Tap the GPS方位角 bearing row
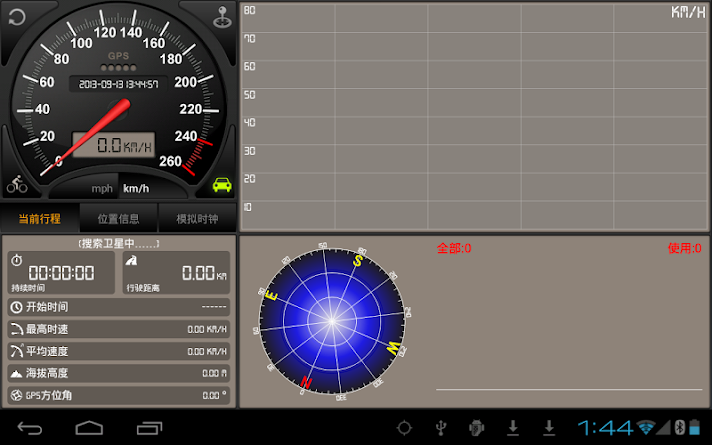Image resolution: width=712 pixels, height=445 pixels. point(119,395)
